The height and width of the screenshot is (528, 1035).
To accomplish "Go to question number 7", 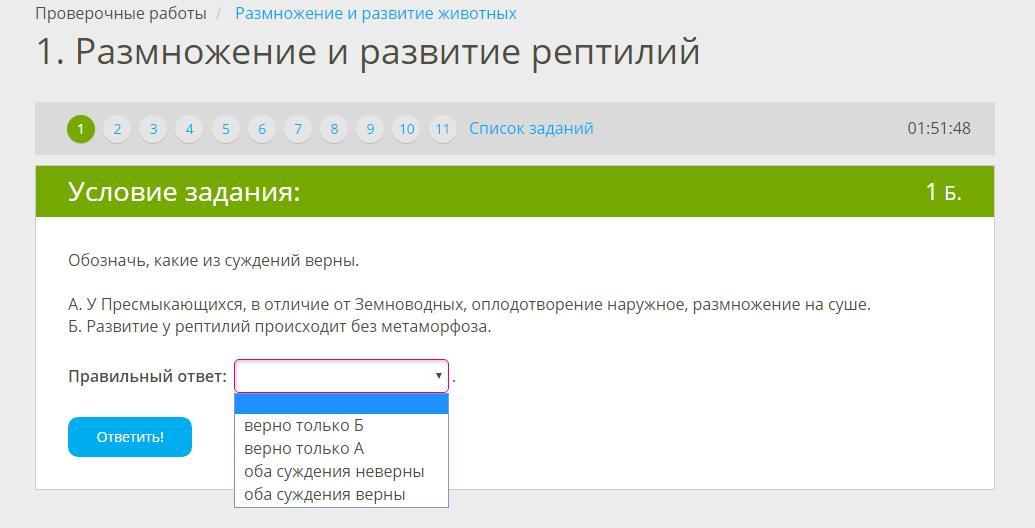I will point(298,129).
